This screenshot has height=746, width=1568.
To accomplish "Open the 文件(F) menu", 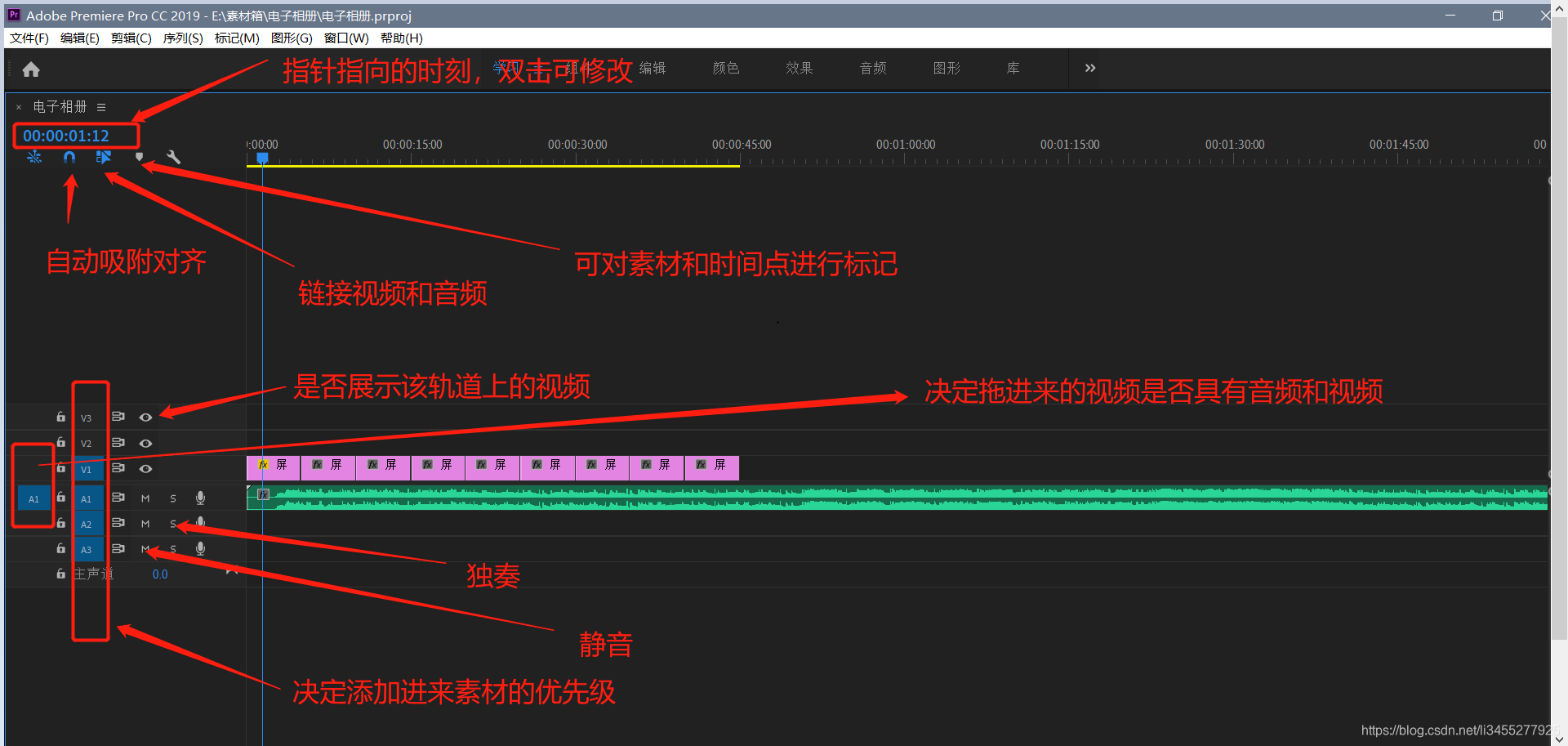I will (x=29, y=38).
